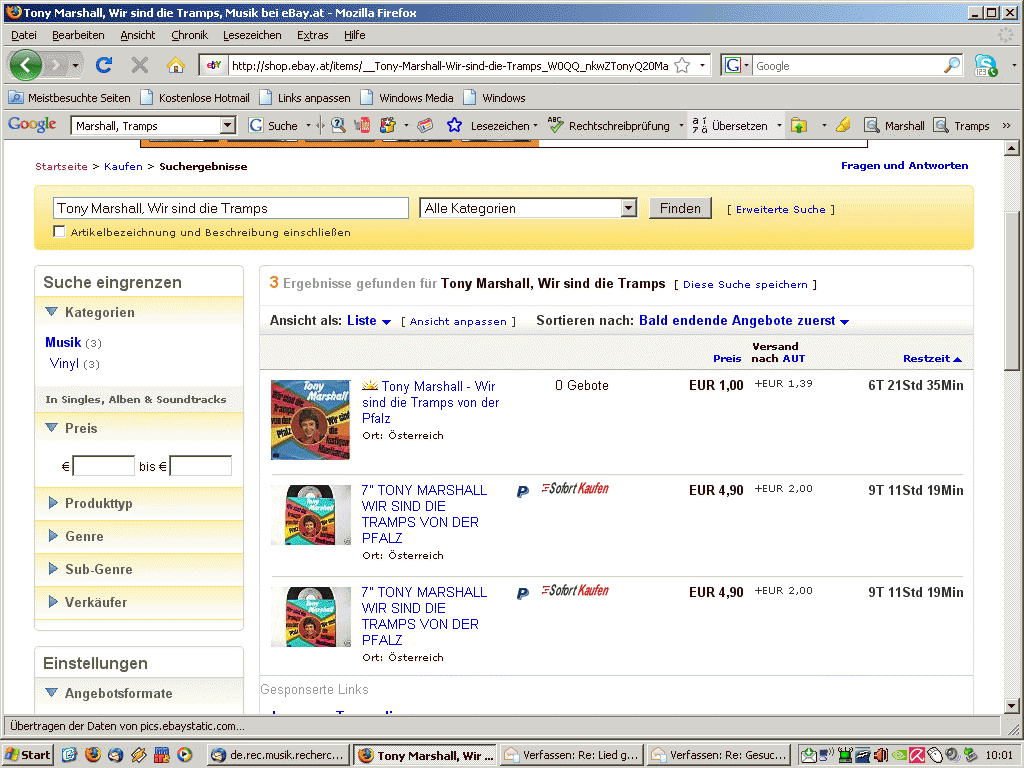Open the Erweiterte Suche link
The height and width of the screenshot is (768, 1024).
pos(780,210)
